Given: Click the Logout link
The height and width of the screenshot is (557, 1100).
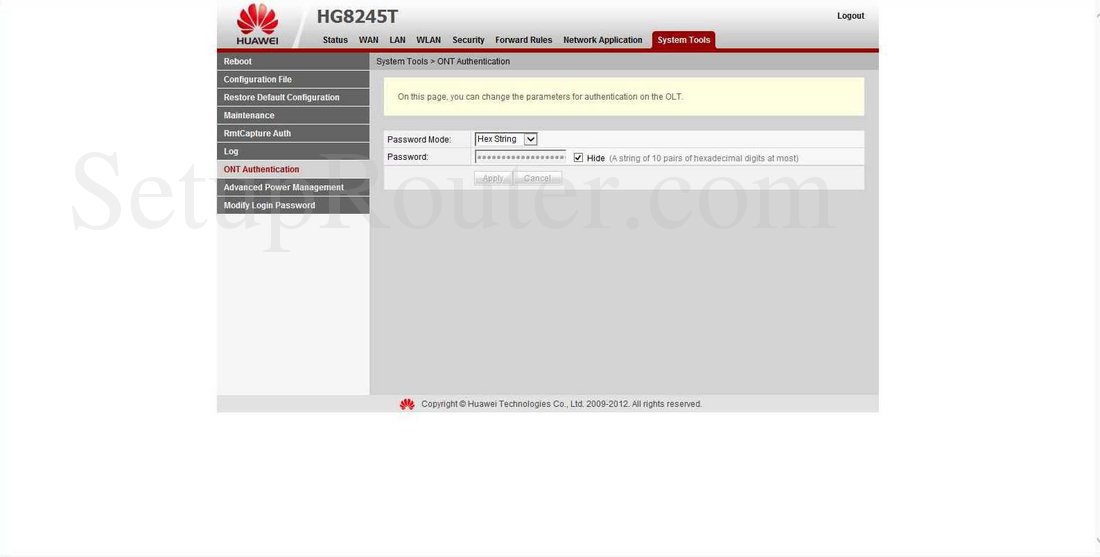Looking at the screenshot, I should tap(850, 16).
